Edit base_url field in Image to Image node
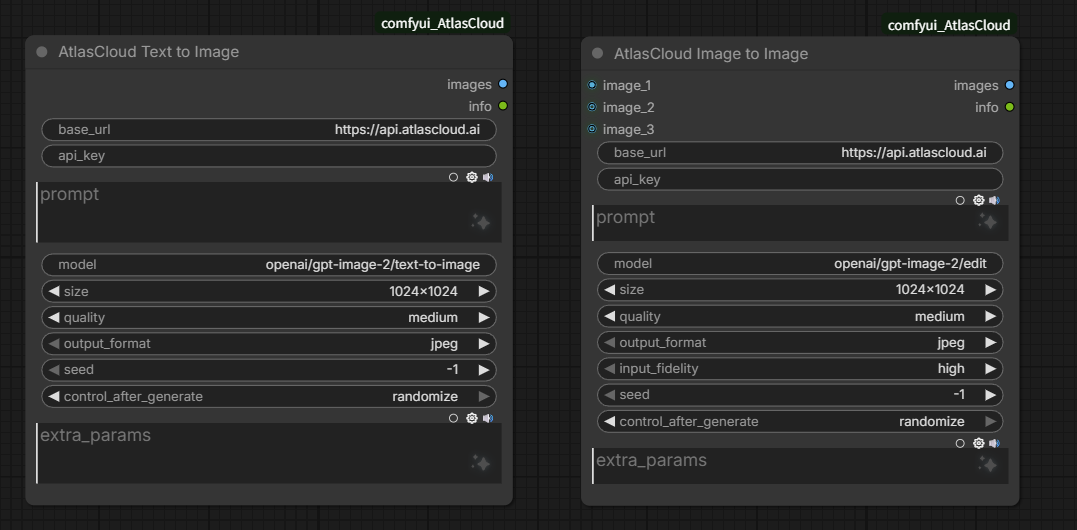The height and width of the screenshot is (530, 1077). pos(800,152)
